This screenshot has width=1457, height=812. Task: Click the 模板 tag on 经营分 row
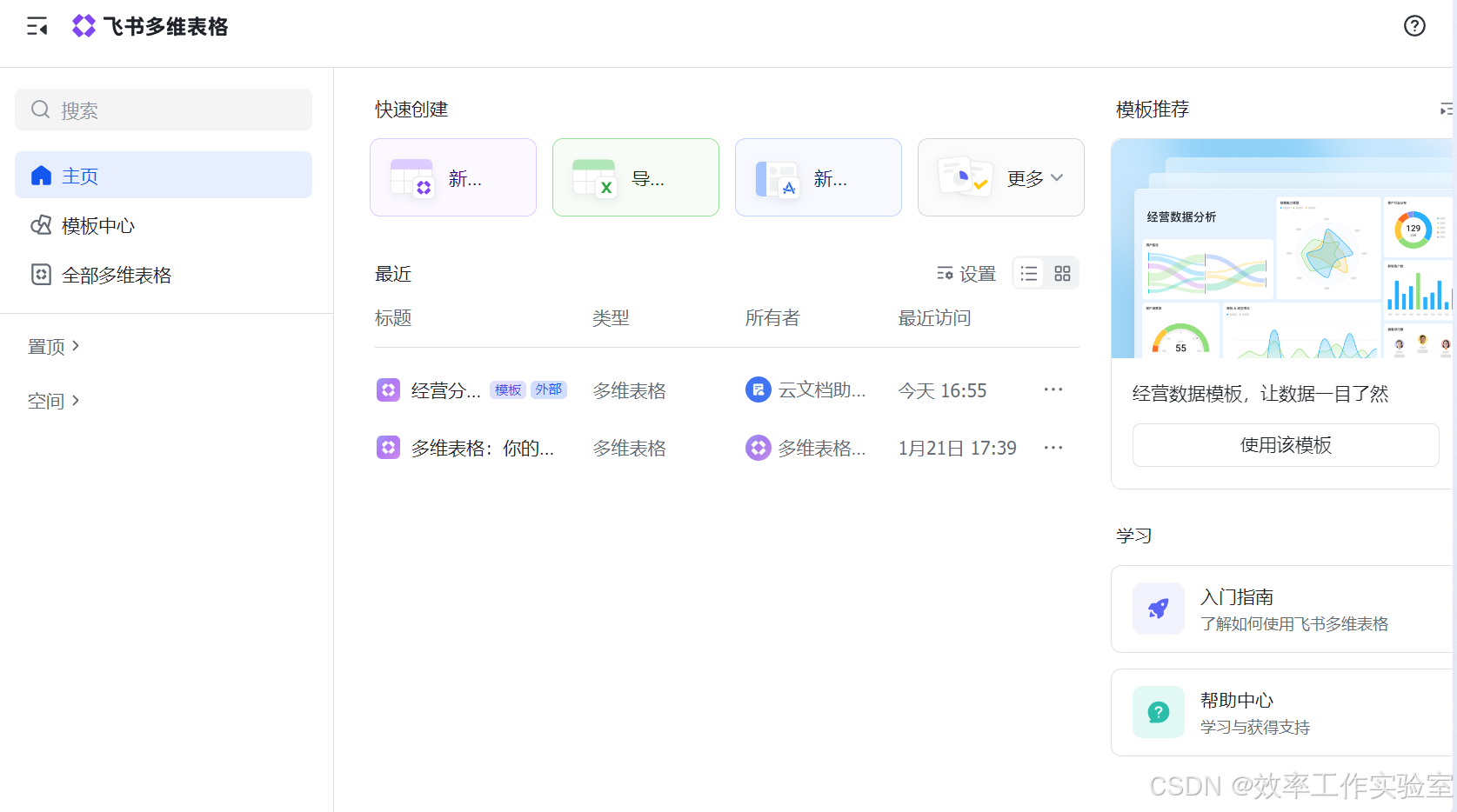[508, 390]
